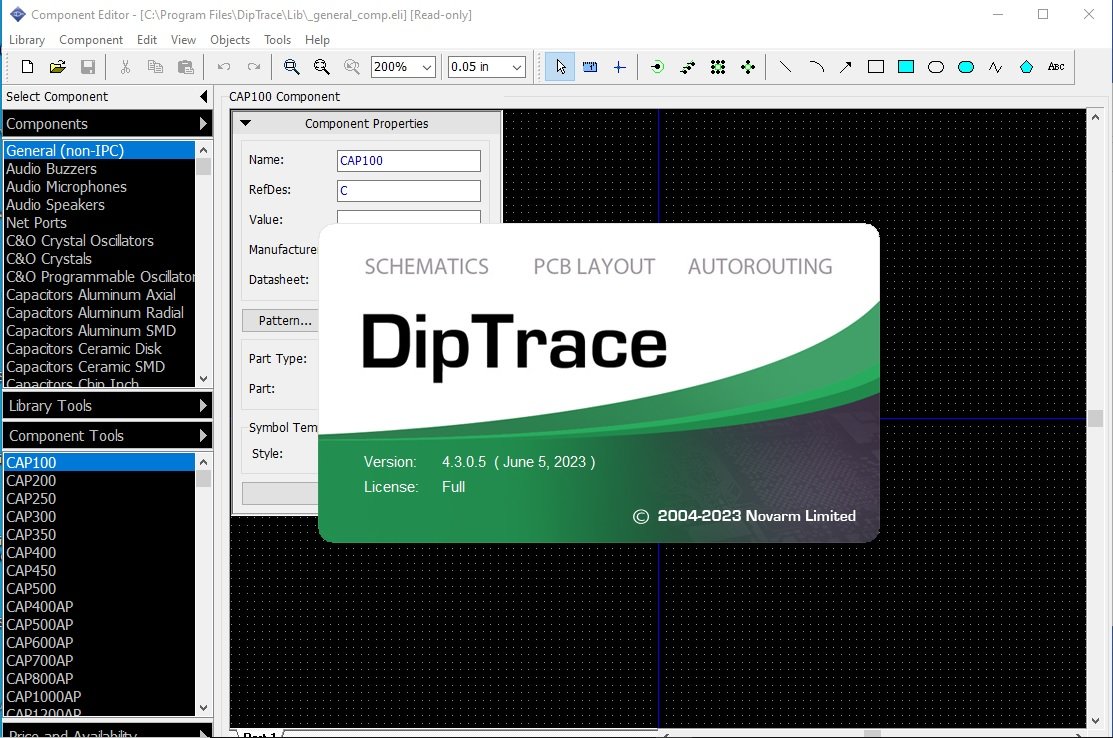The height and width of the screenshot is (738, 1113).
Task: Select the CAP600AP component
Action: tap(99, 643)
